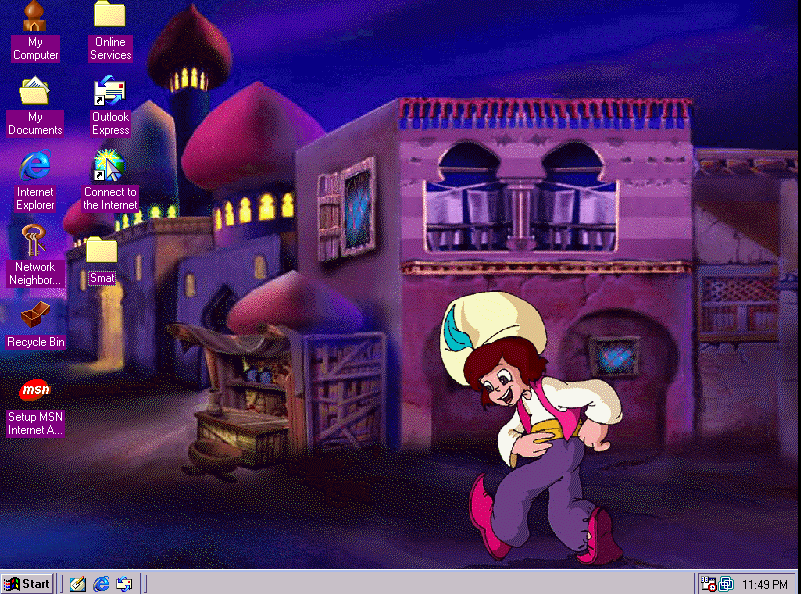This screenshot has height=594, width=801.
Task: Click the empty taskbar area
Action: point(400,583)
